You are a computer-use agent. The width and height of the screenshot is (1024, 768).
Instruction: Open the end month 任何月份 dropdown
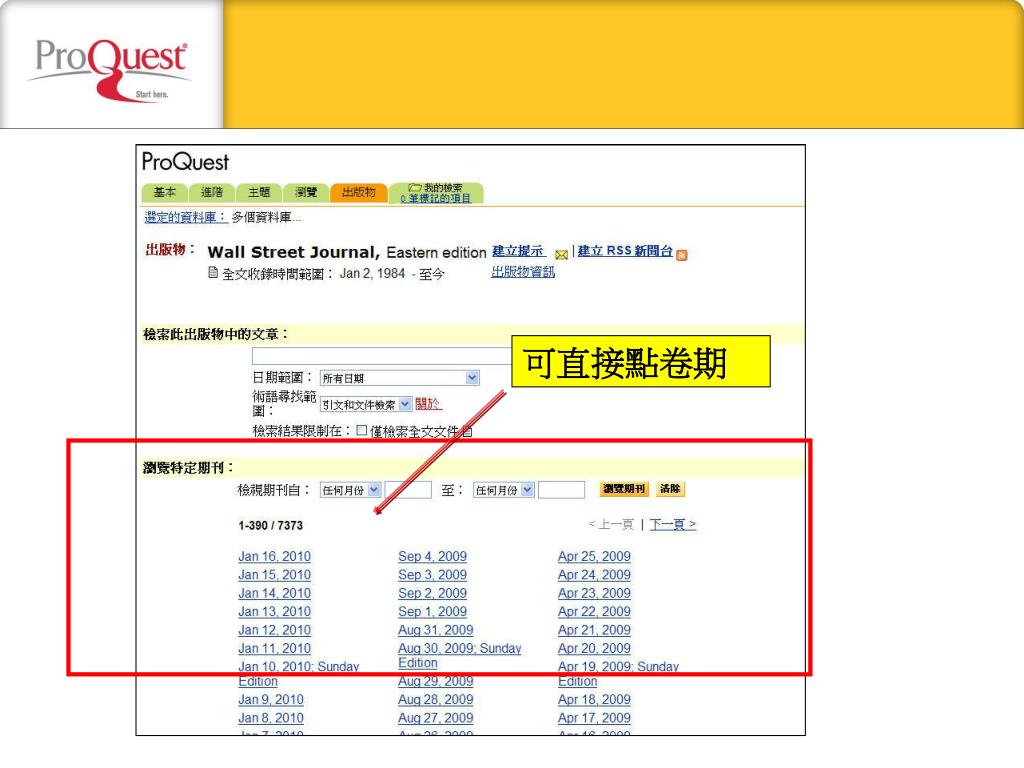[504, 490]
